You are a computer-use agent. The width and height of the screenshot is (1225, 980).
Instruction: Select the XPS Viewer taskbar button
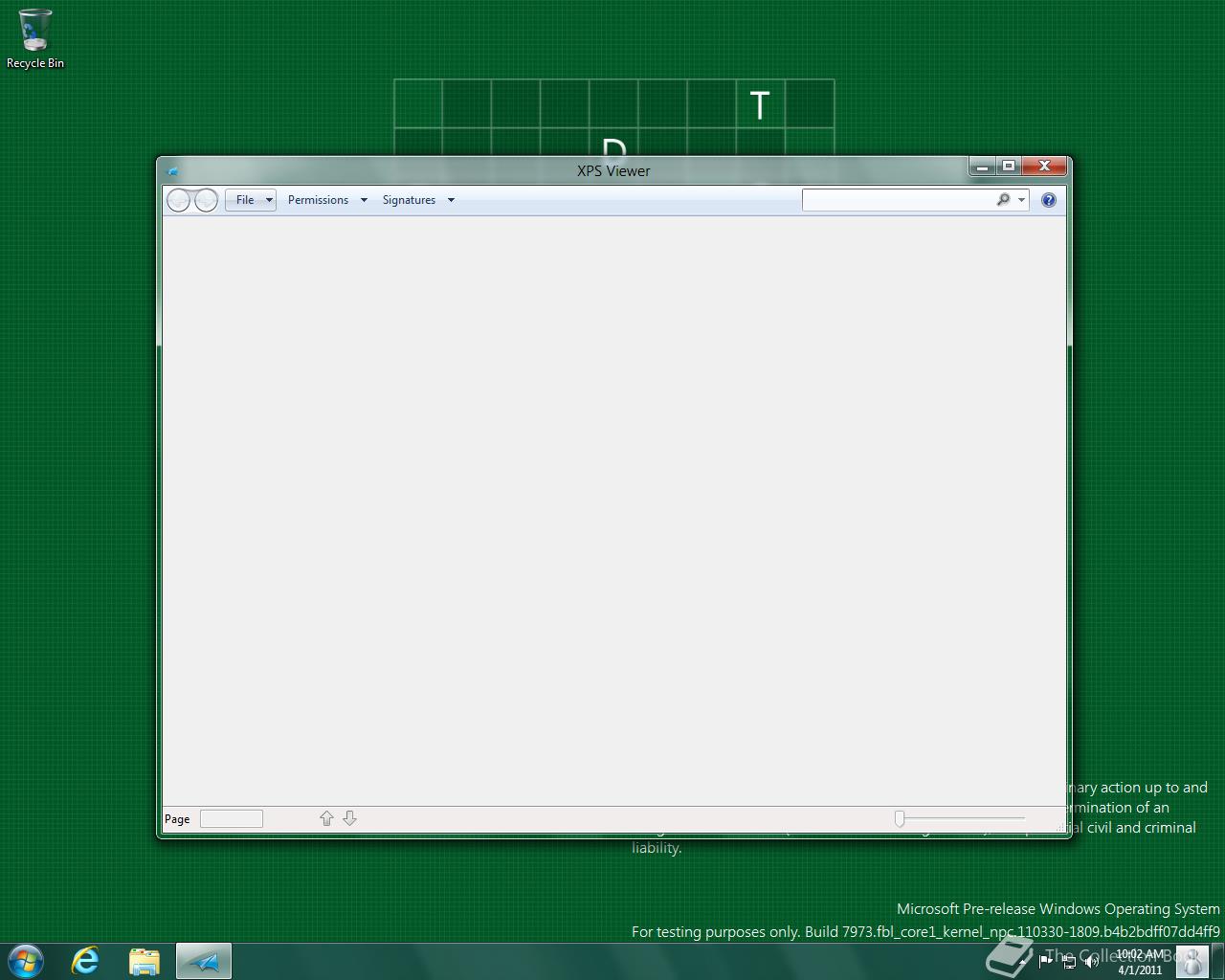(204, 961)
